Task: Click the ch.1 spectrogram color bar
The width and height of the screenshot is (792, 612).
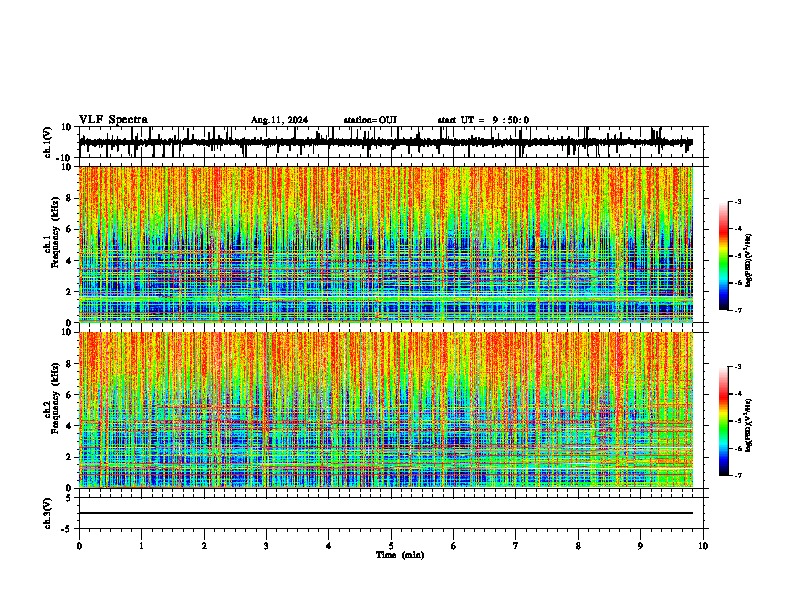Action: (723, 256)
